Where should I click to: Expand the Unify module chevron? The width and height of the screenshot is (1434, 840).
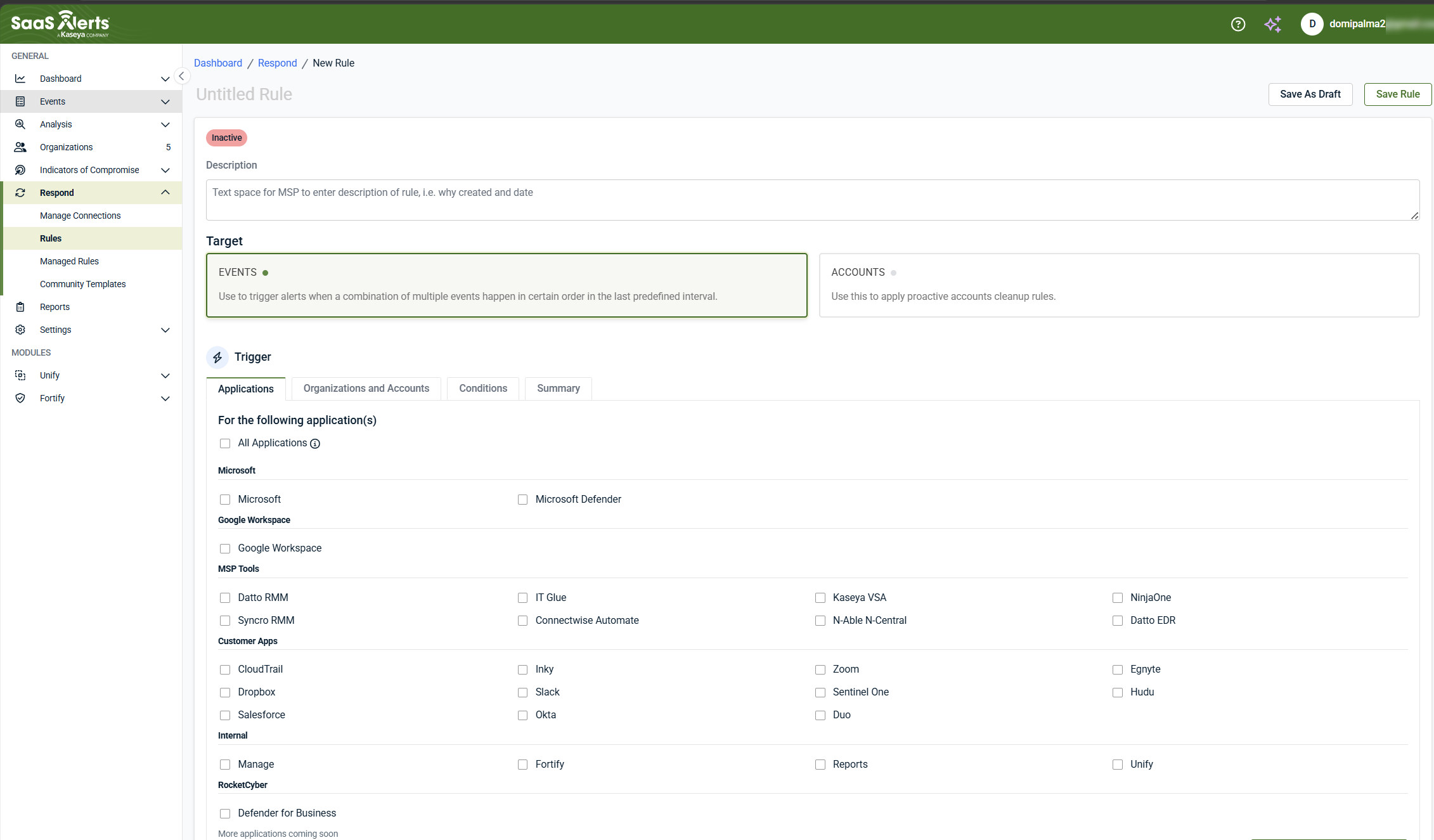click(x=165, y=375)
